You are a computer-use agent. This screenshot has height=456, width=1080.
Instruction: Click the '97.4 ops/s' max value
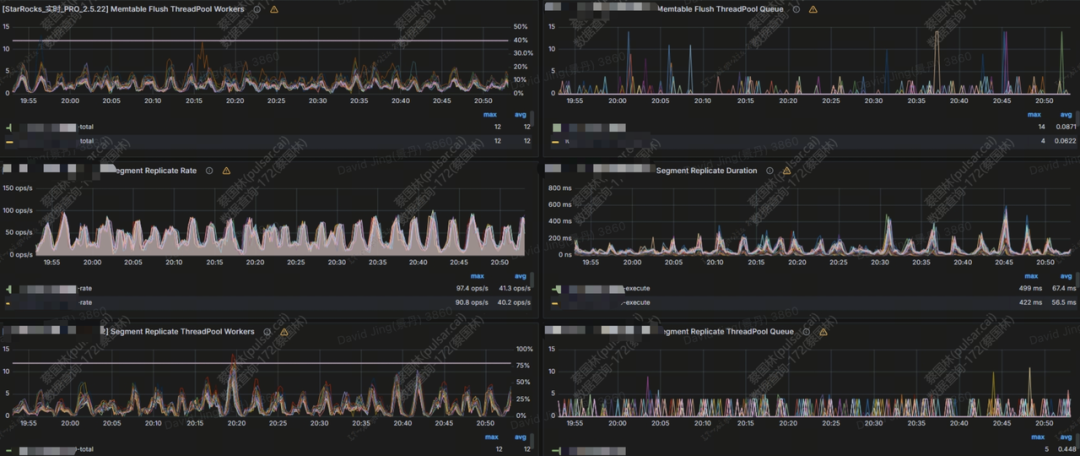(473, 289)
